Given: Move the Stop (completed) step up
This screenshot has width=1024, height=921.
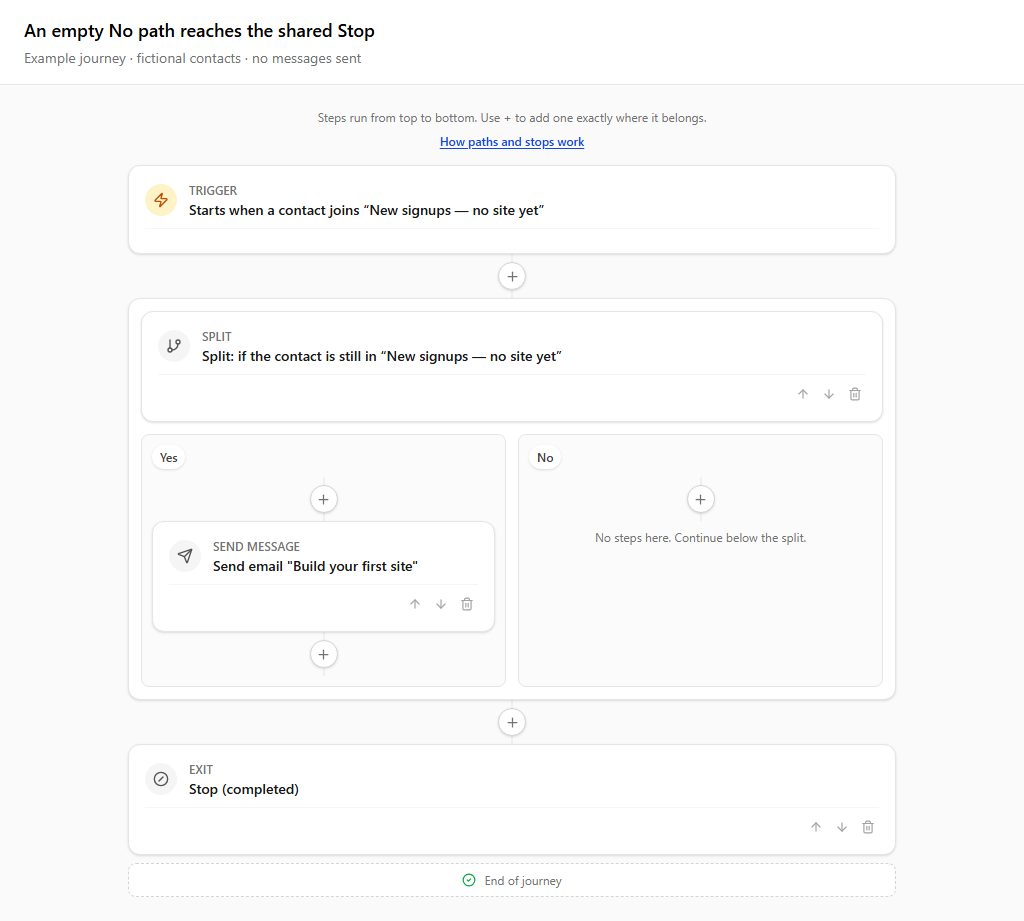Looking at the screenshot, I should [x=816, y=827].
